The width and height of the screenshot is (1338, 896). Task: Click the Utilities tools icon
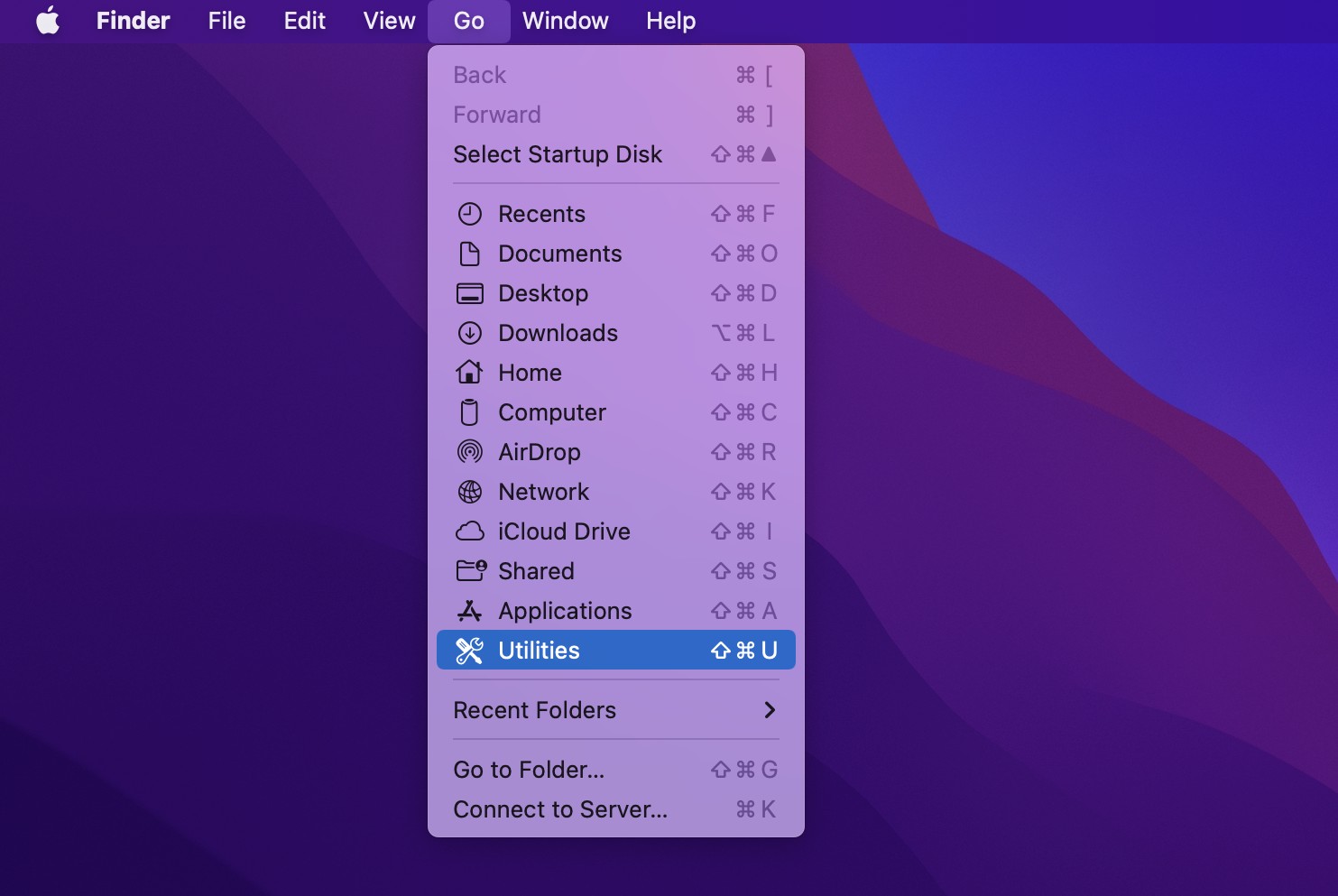pyautogui.click(x=470, y=651)
